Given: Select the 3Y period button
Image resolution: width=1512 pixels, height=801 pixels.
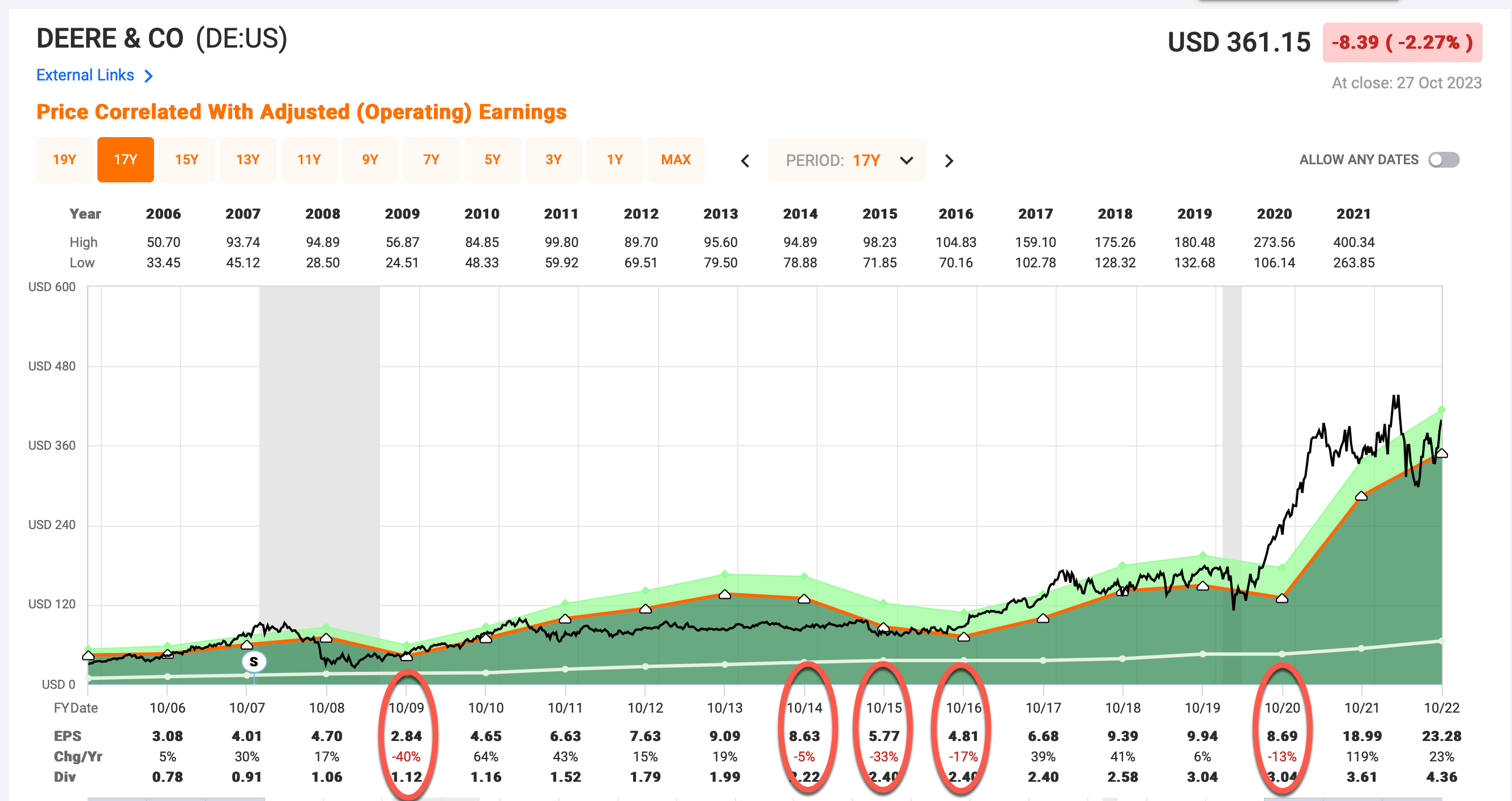Looking at the screenshot, I should 553,159.
